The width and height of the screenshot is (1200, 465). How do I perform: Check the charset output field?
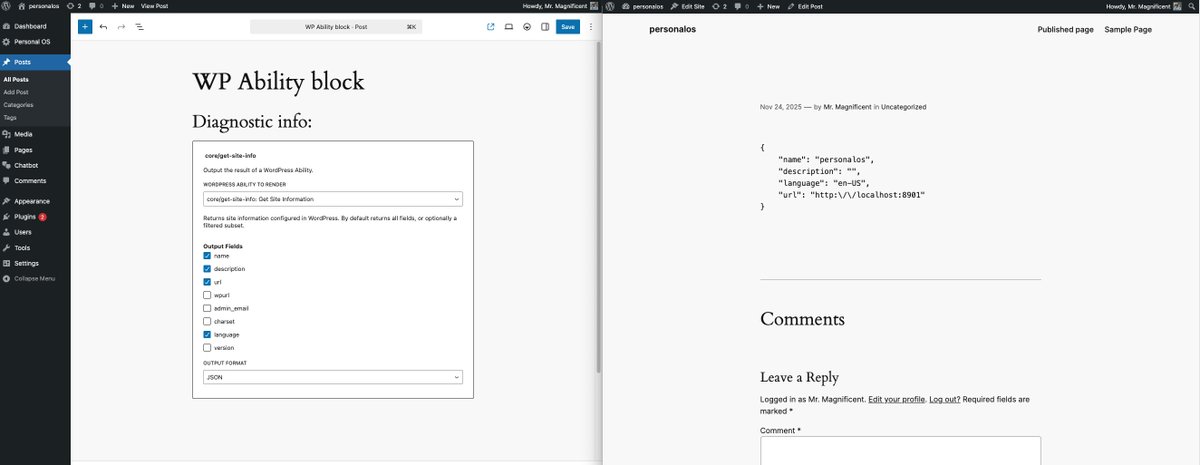coord(207,321)
